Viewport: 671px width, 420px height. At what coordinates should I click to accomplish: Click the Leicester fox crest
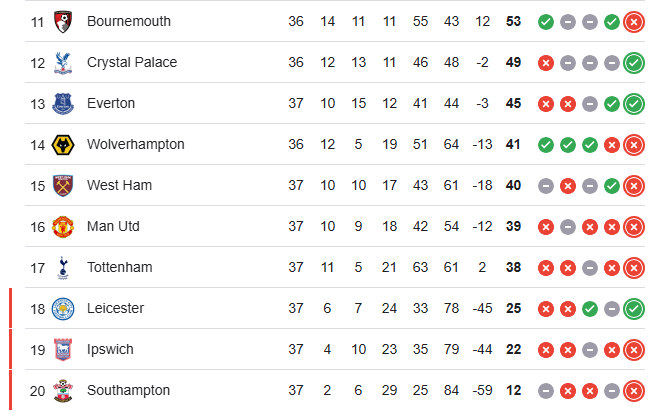tap(64, 309)
